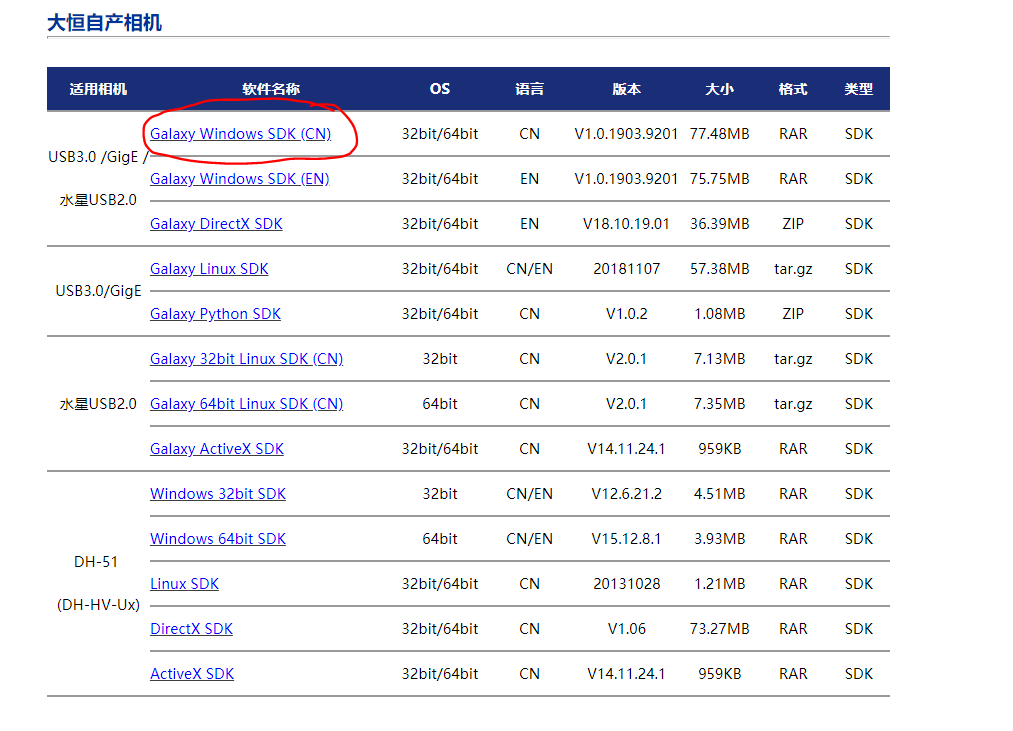
Task: Click ZIP format in Galaxy DirectX SDK row
Action: coord(793,224)
